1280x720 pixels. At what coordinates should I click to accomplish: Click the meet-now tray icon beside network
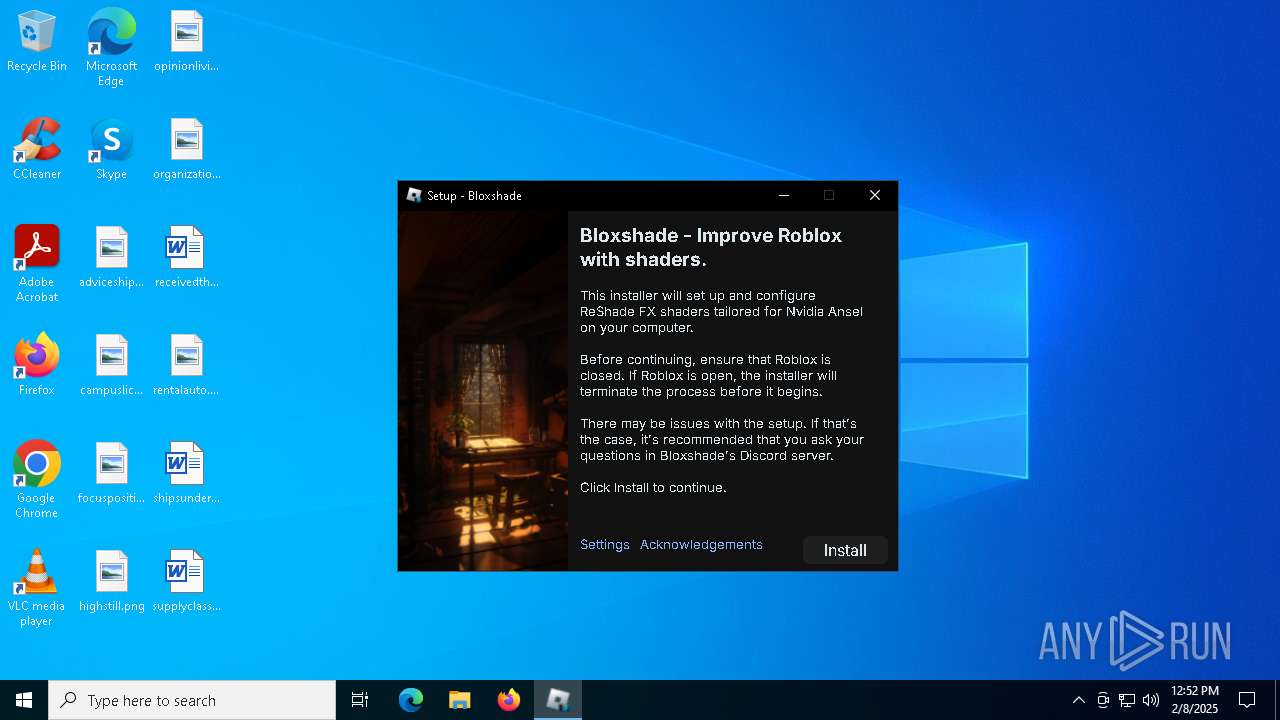pos(1103,700)
